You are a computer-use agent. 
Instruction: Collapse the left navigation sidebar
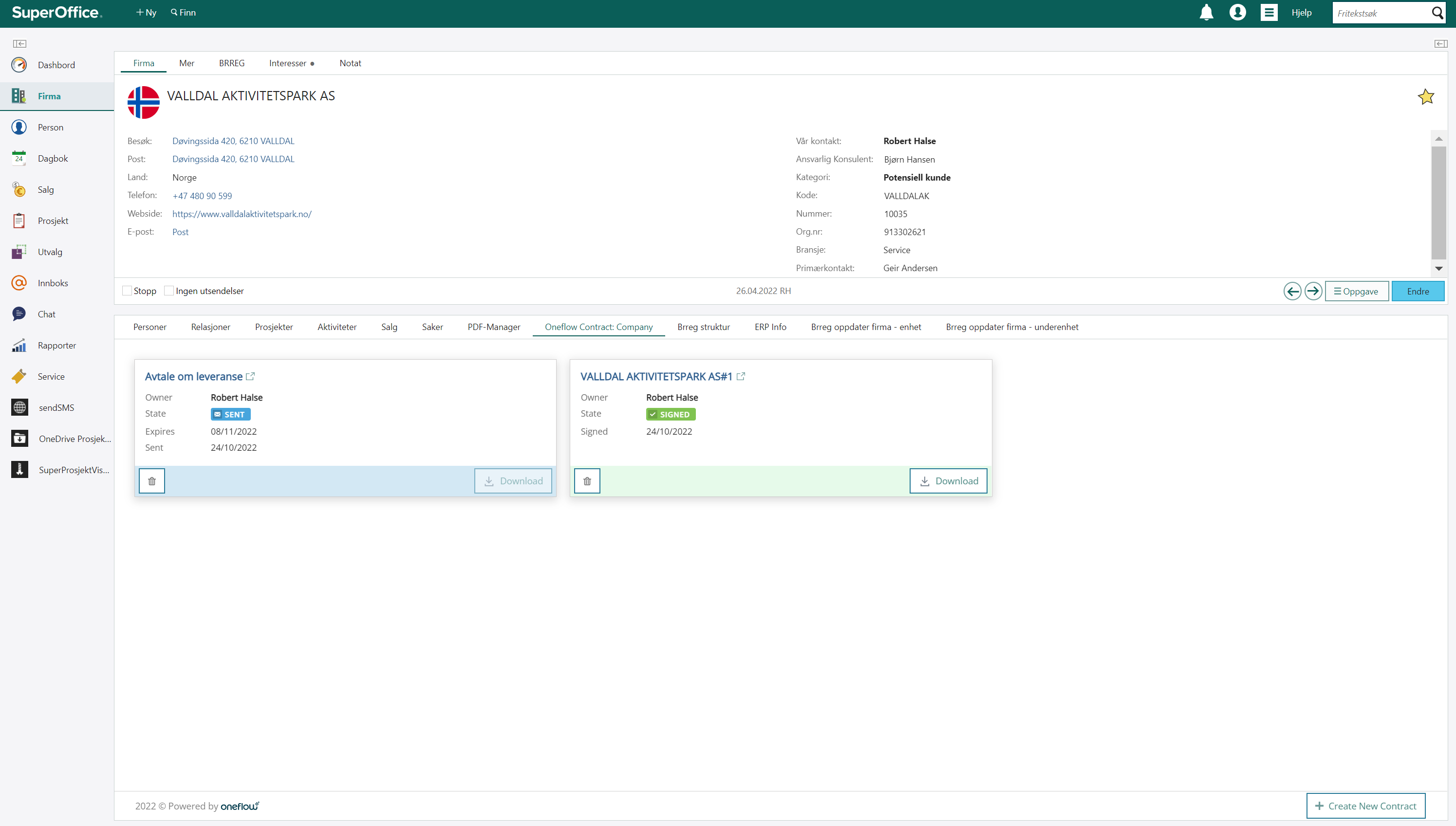[19, 44]
